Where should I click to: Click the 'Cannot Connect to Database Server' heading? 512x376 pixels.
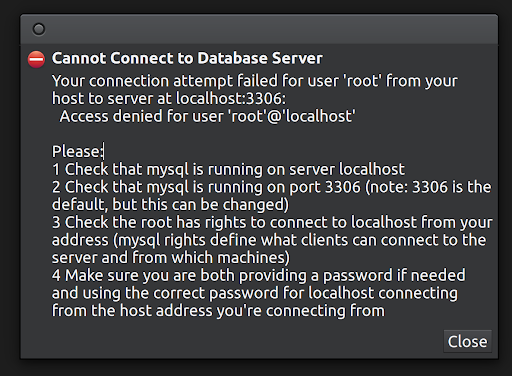tap(187, 58)
